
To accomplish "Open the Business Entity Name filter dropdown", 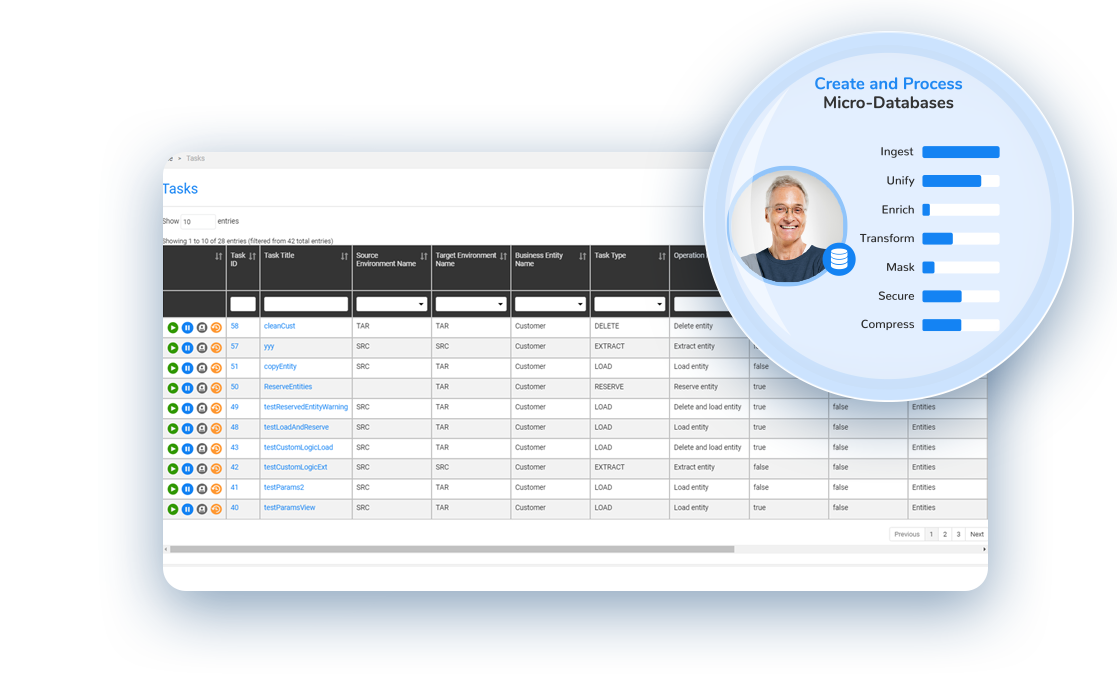I will [x=550, y=303].
